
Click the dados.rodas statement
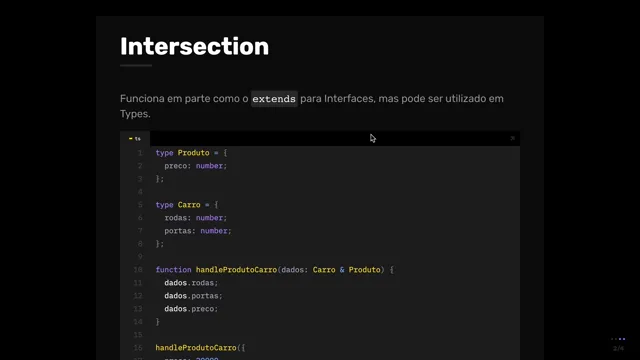point(191,283)
